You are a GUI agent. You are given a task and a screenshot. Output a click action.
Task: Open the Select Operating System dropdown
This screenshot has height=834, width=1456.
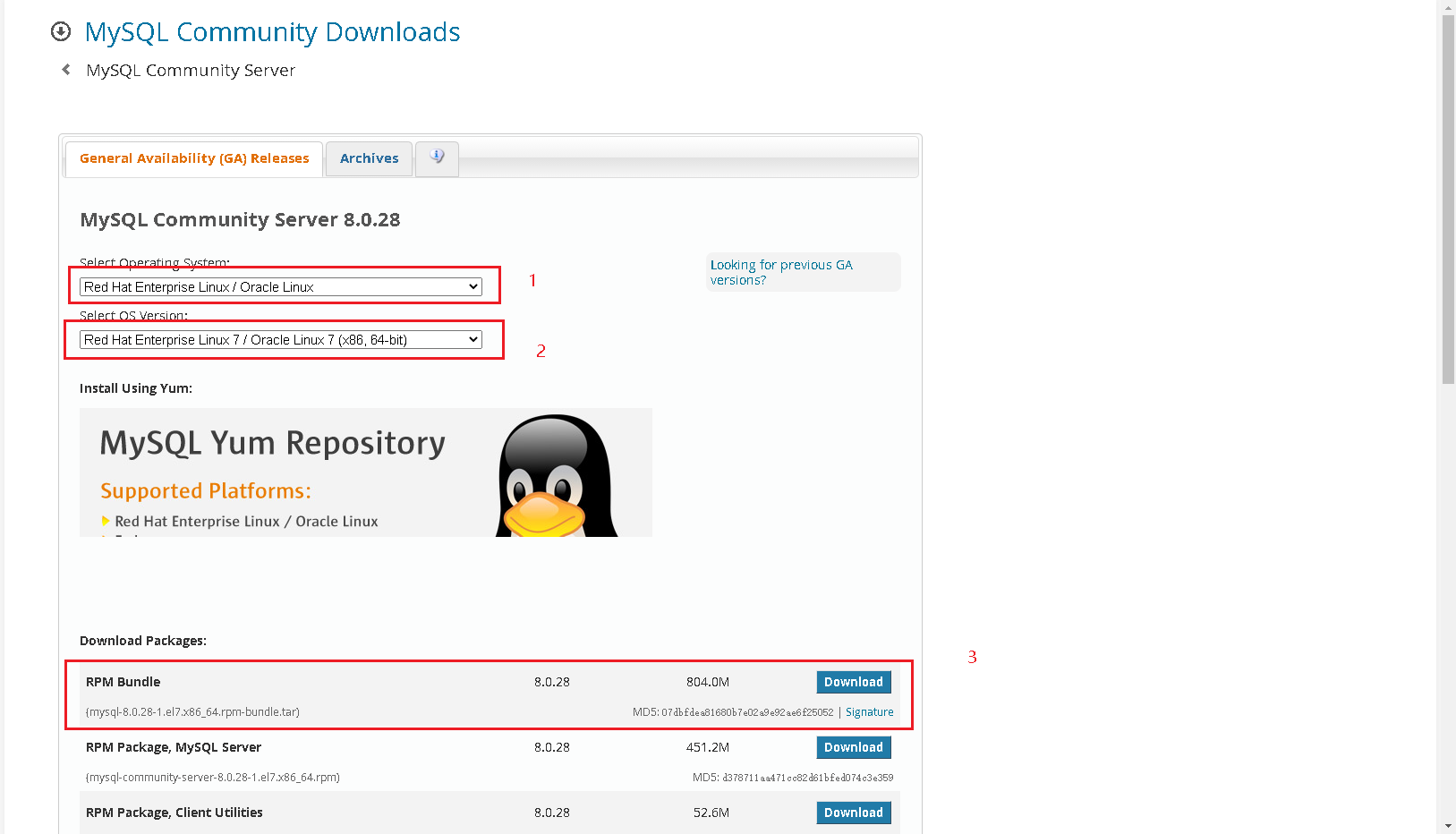click(x=281, y=287)
